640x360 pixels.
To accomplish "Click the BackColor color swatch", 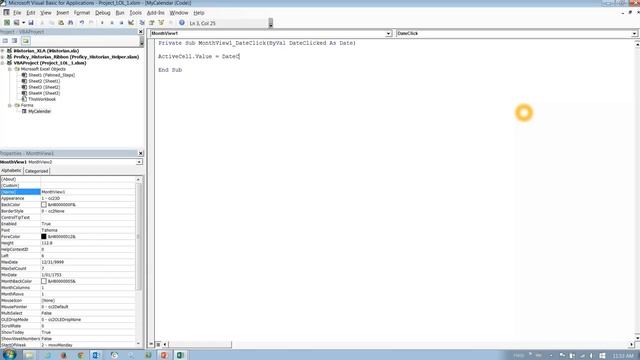I will point(44,204).
